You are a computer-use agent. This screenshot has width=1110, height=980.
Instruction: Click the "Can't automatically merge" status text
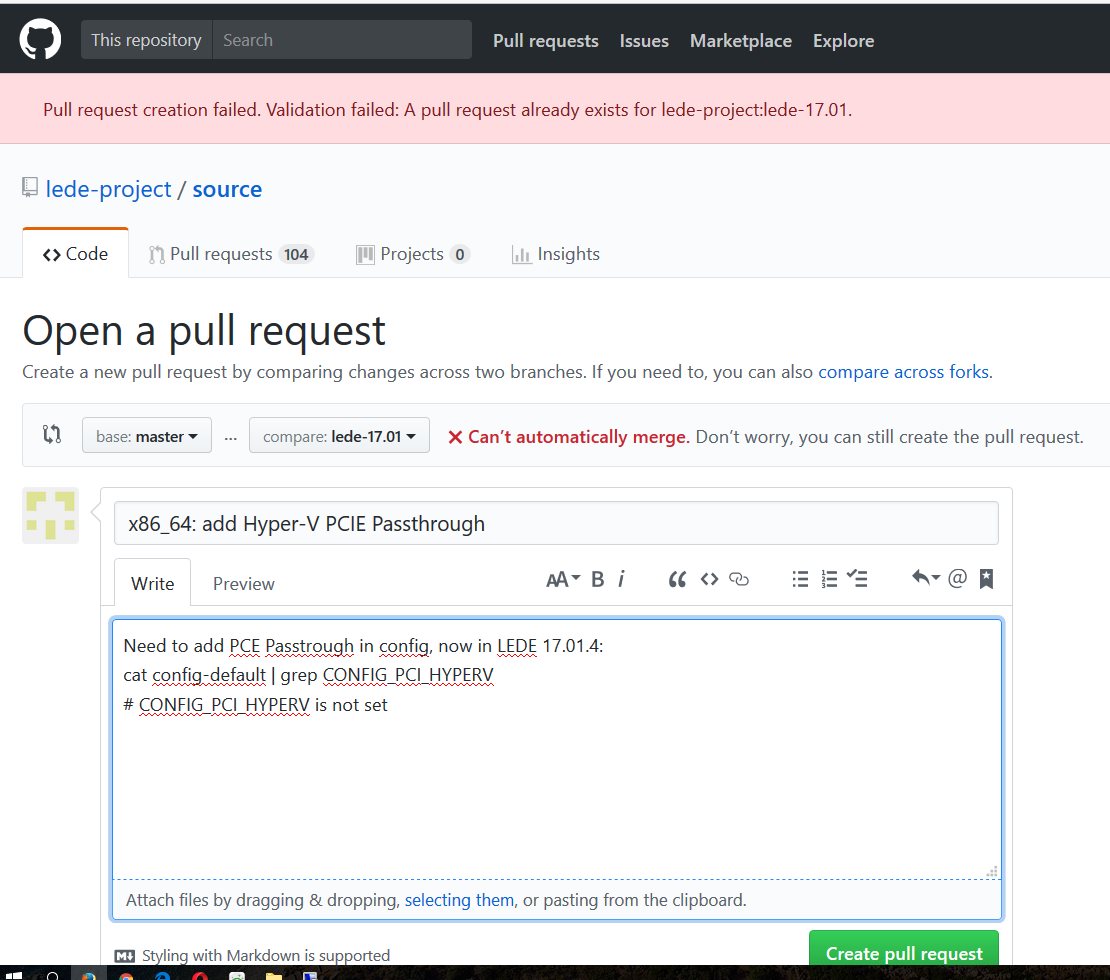tap(578, 437)
